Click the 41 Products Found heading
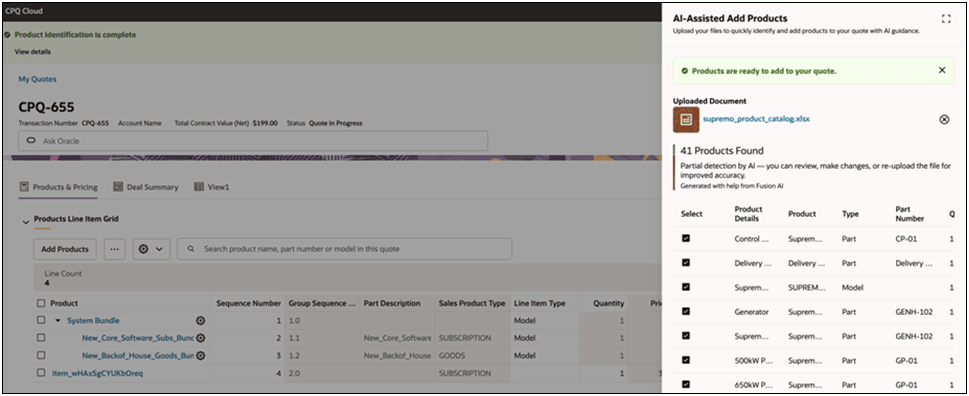 pos(722,150)
